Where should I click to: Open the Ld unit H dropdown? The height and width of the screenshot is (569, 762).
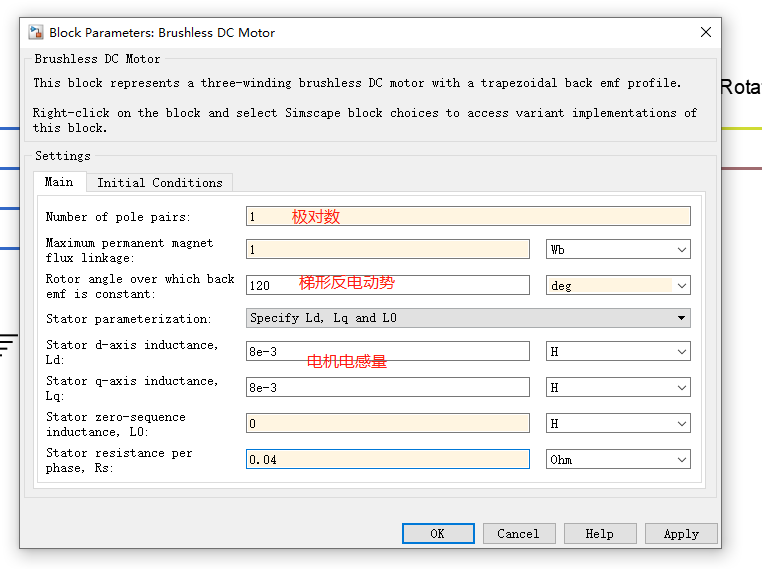point(618,351)
